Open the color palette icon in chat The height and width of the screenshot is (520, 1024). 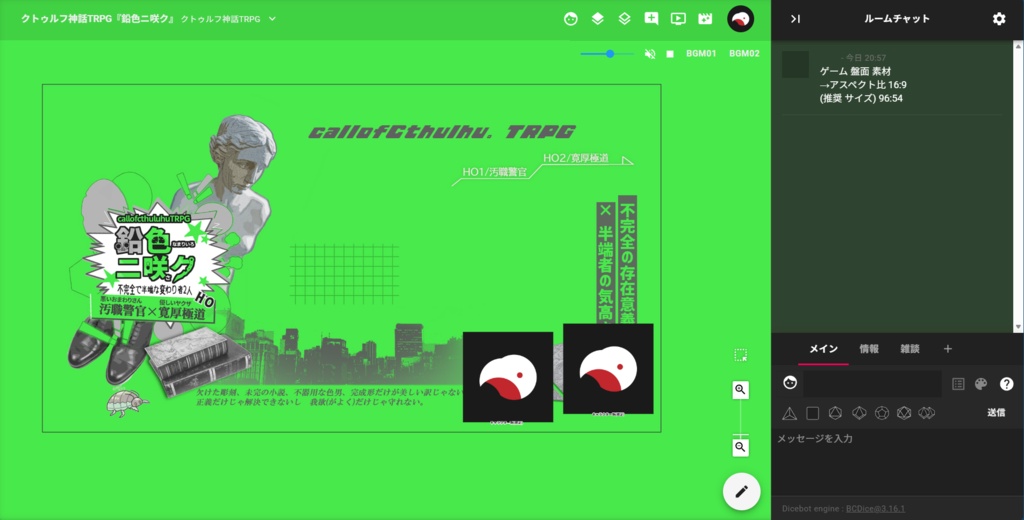click(981, 383)
